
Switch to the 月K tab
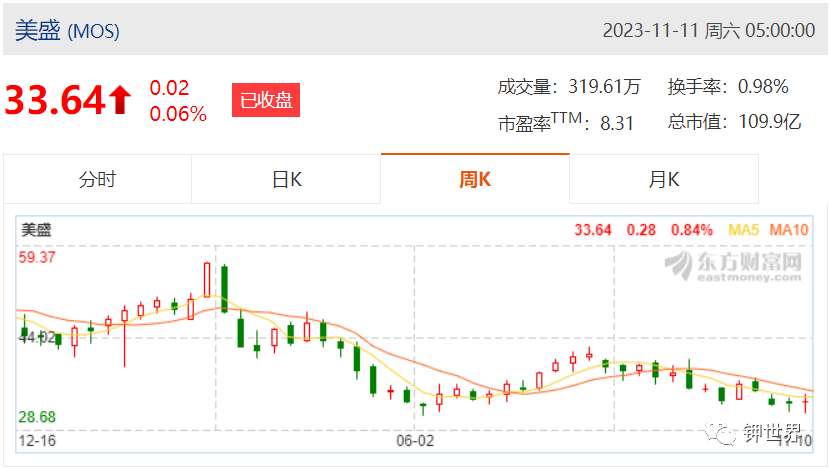664,179
